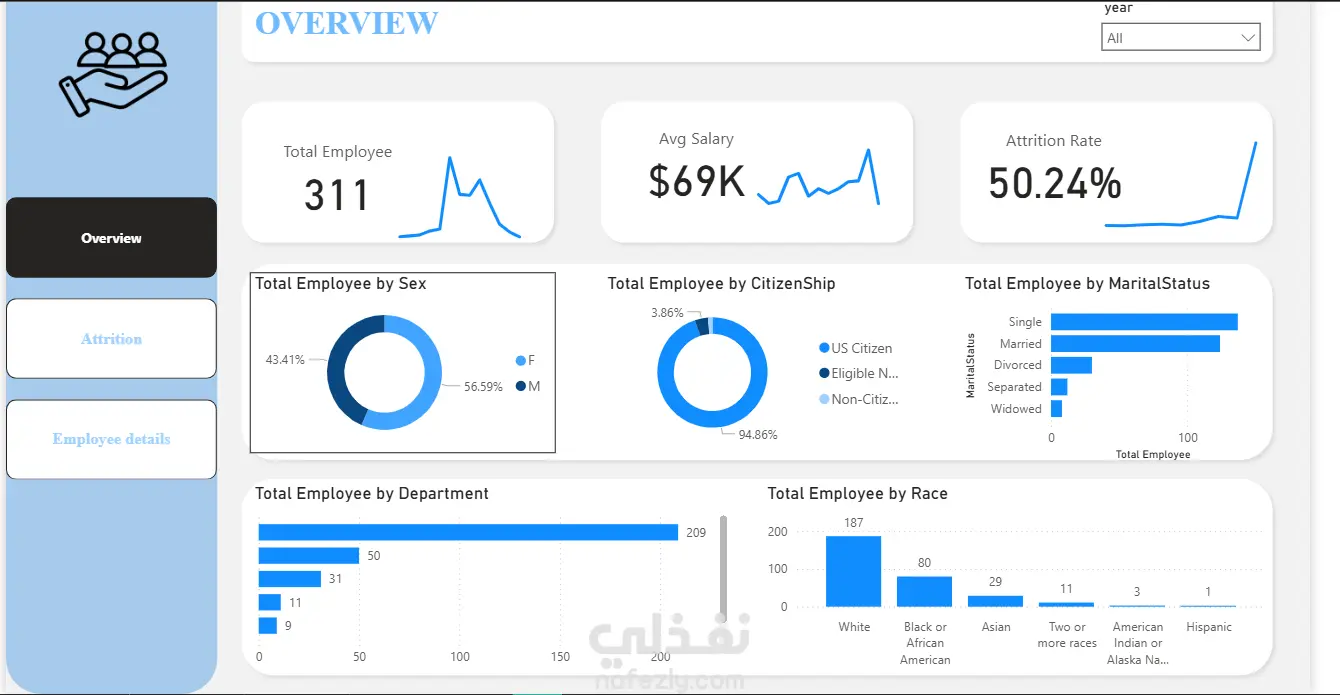This screenshot has height=695, width=1340.
Task: Click the employees-in-hand logo icon
Action: coord(112,74)
